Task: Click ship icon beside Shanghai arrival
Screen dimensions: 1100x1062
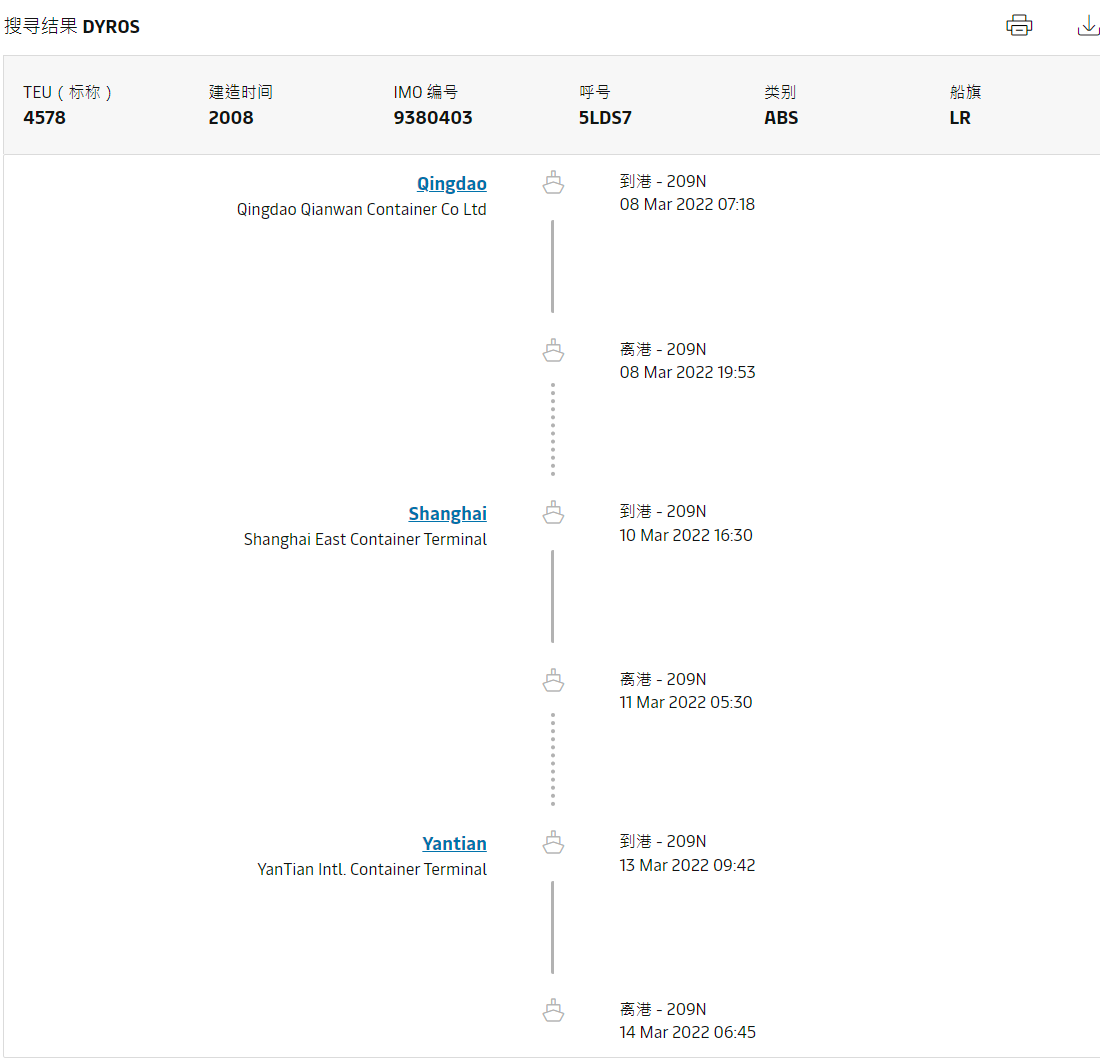Action: pyautogui.click(x=553, y=513)
